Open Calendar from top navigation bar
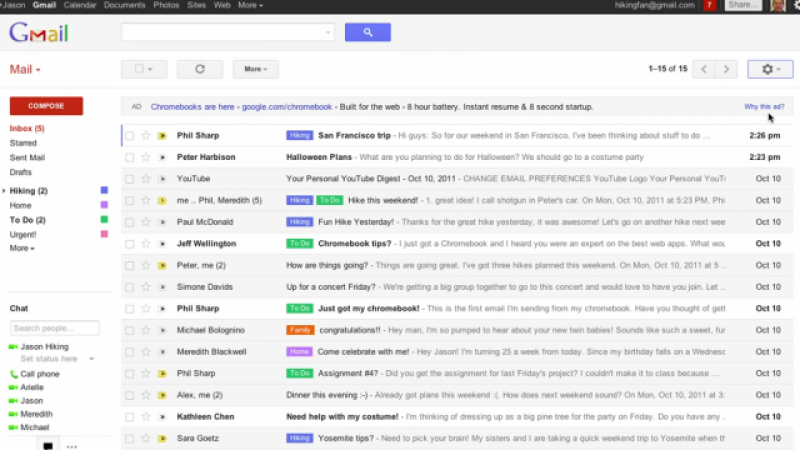 79,5
